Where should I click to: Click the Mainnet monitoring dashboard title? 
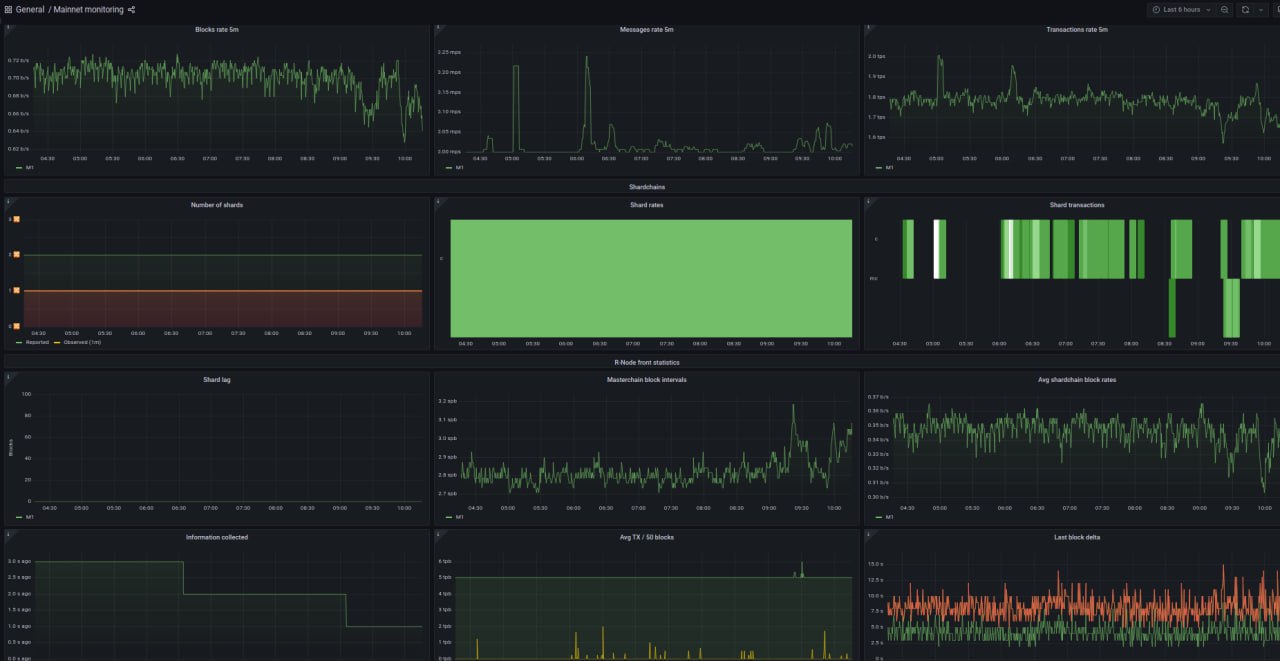[89, 10]
